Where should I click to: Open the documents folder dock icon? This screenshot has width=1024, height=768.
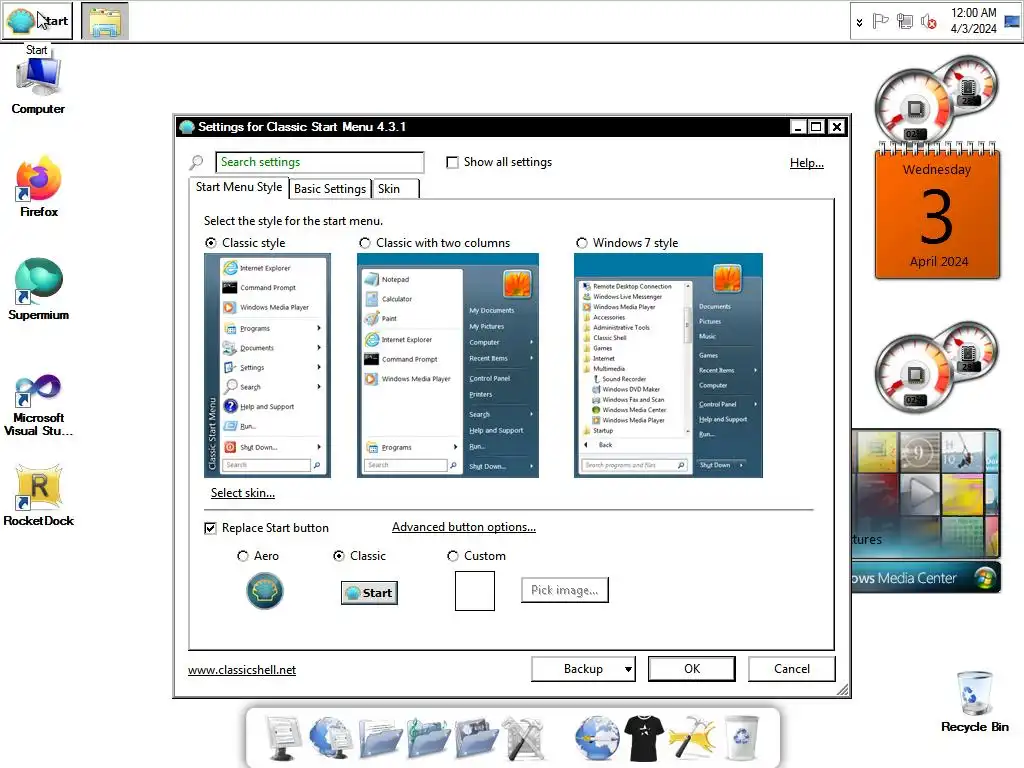[x=379, y=739]
